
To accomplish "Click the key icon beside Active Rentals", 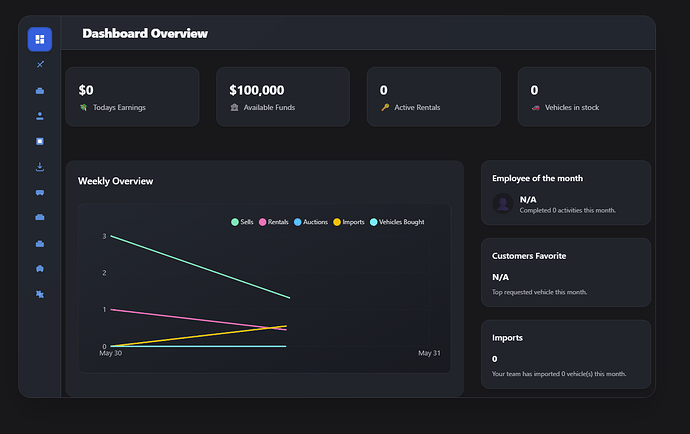I will coord(385,107).
